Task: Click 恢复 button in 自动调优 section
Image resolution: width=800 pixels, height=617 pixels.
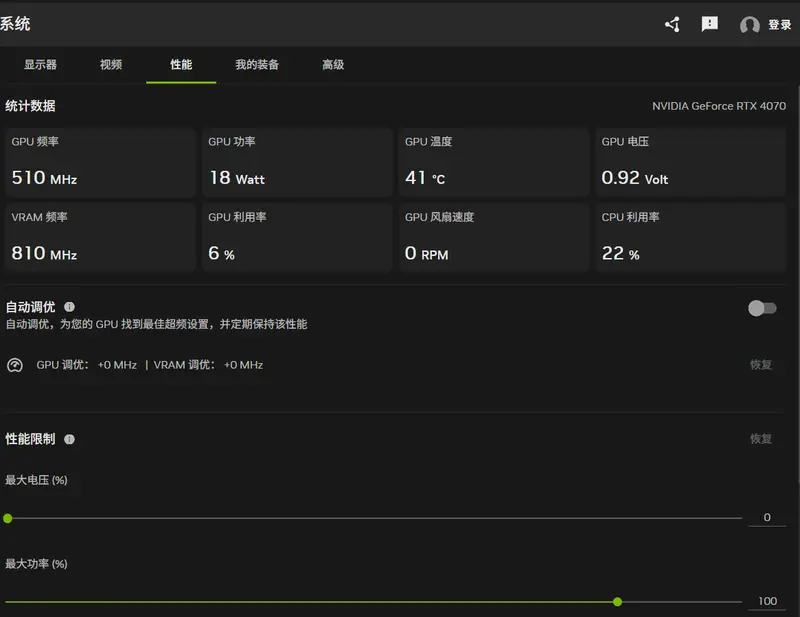Action: (761, 365)
